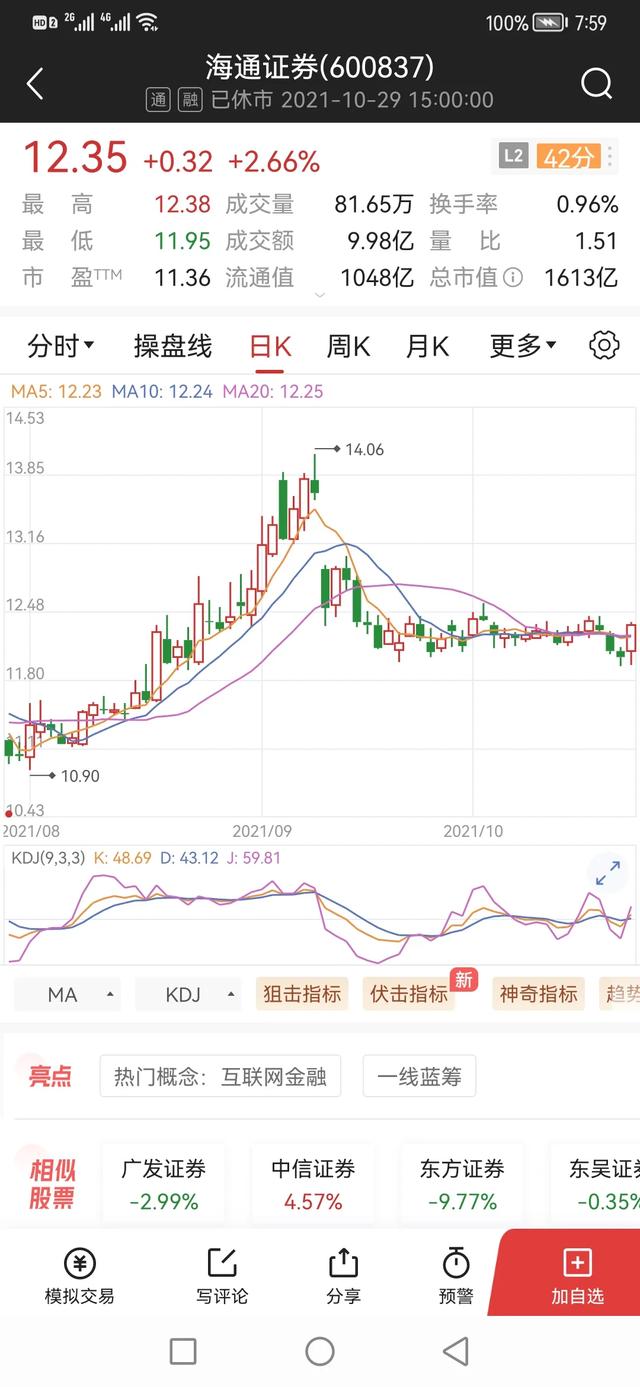Screen dimensions: 640x1387
Task: Tap the 亮点 highlights label
Action: 49,1076
